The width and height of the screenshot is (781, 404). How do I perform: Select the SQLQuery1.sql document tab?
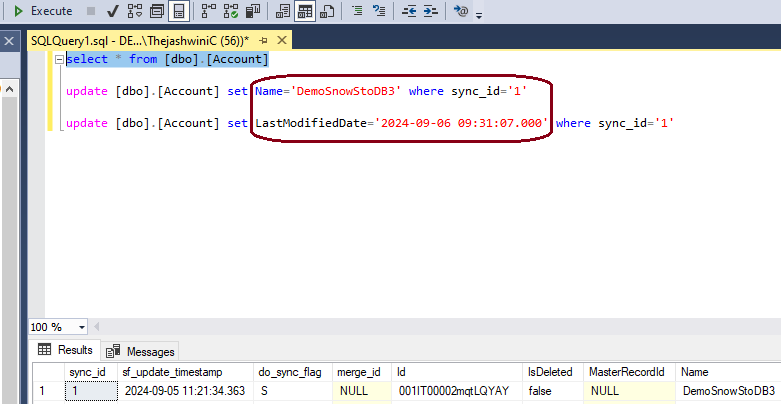point(140,41)
